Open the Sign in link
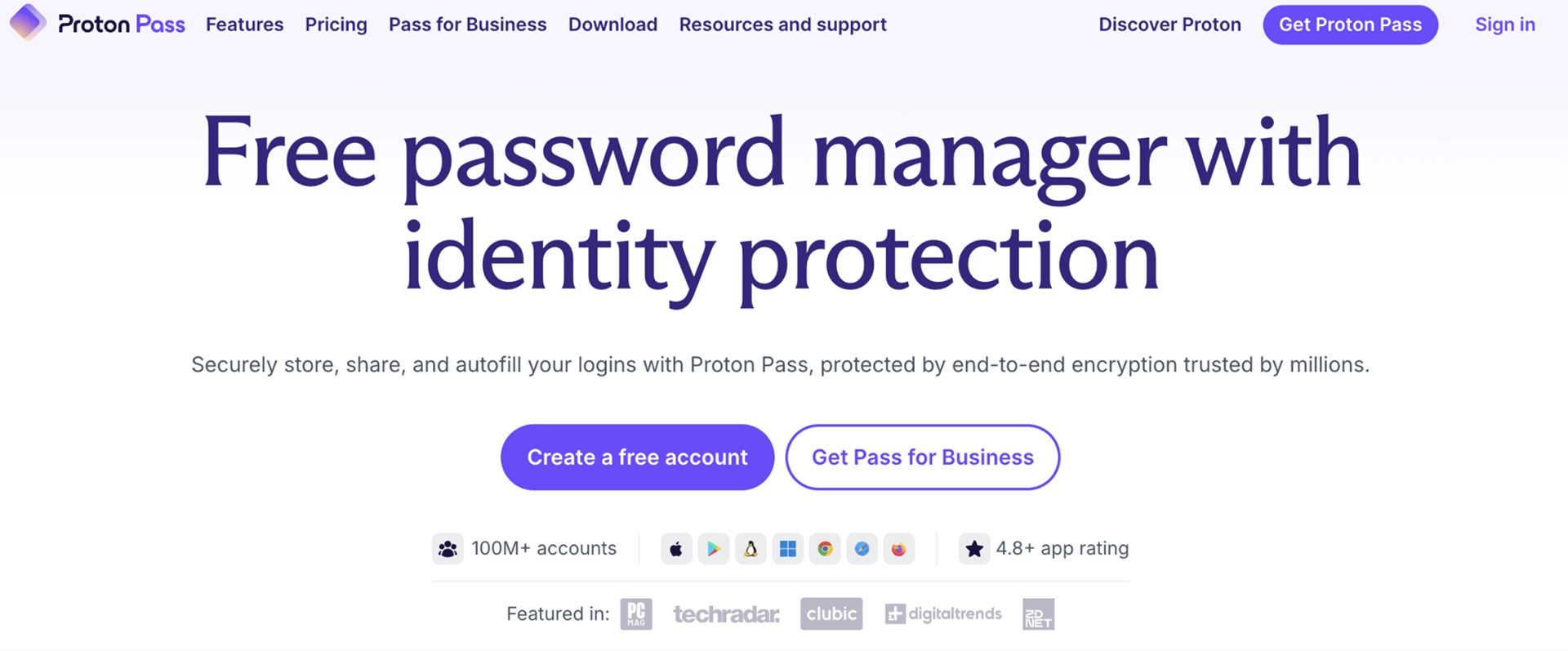 [1504, 25]
